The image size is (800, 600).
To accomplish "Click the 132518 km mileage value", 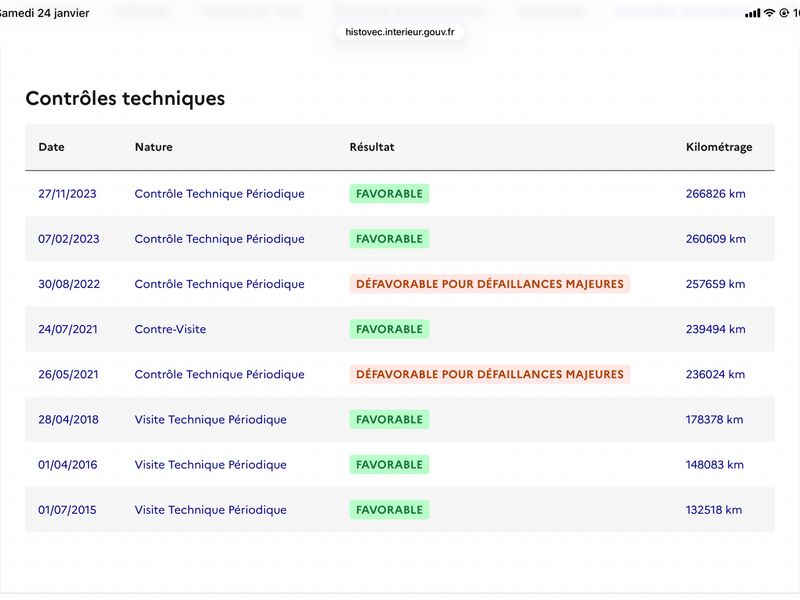I will (x=714, y=510).
